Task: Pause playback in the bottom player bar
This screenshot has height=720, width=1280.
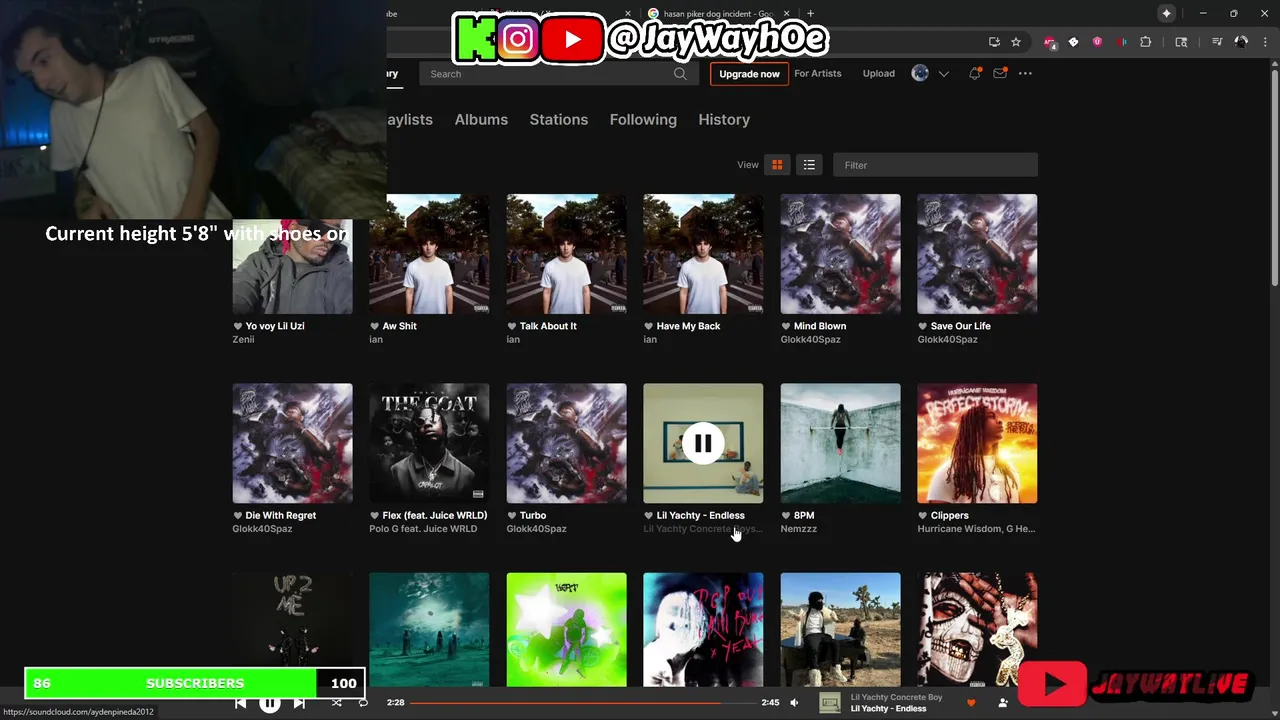Action: (x=270, y=703)
